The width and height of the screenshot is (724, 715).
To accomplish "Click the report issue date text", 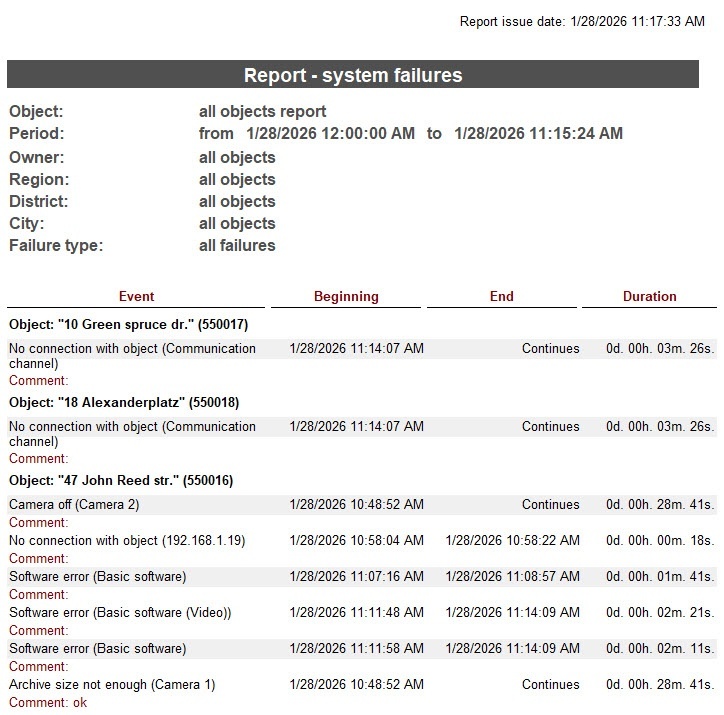I will tap(582, 21).
